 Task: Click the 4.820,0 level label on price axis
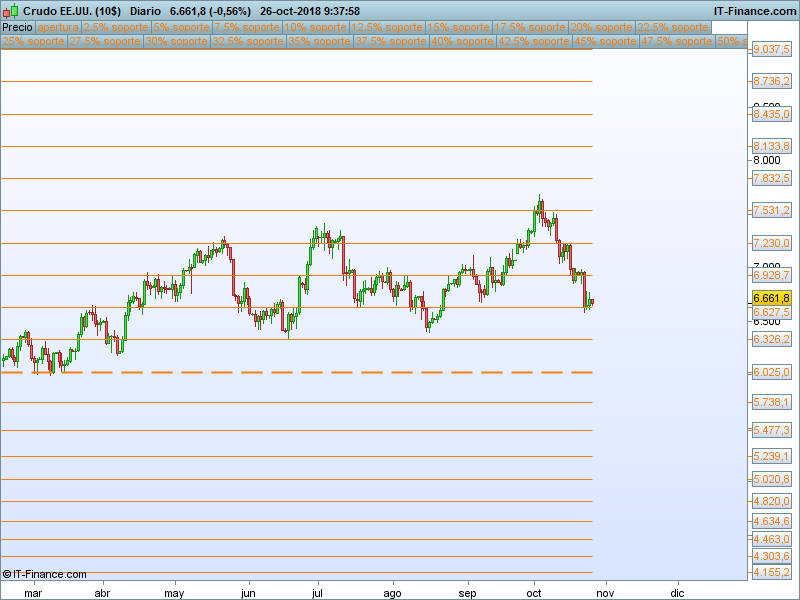[x=771, y=502]
